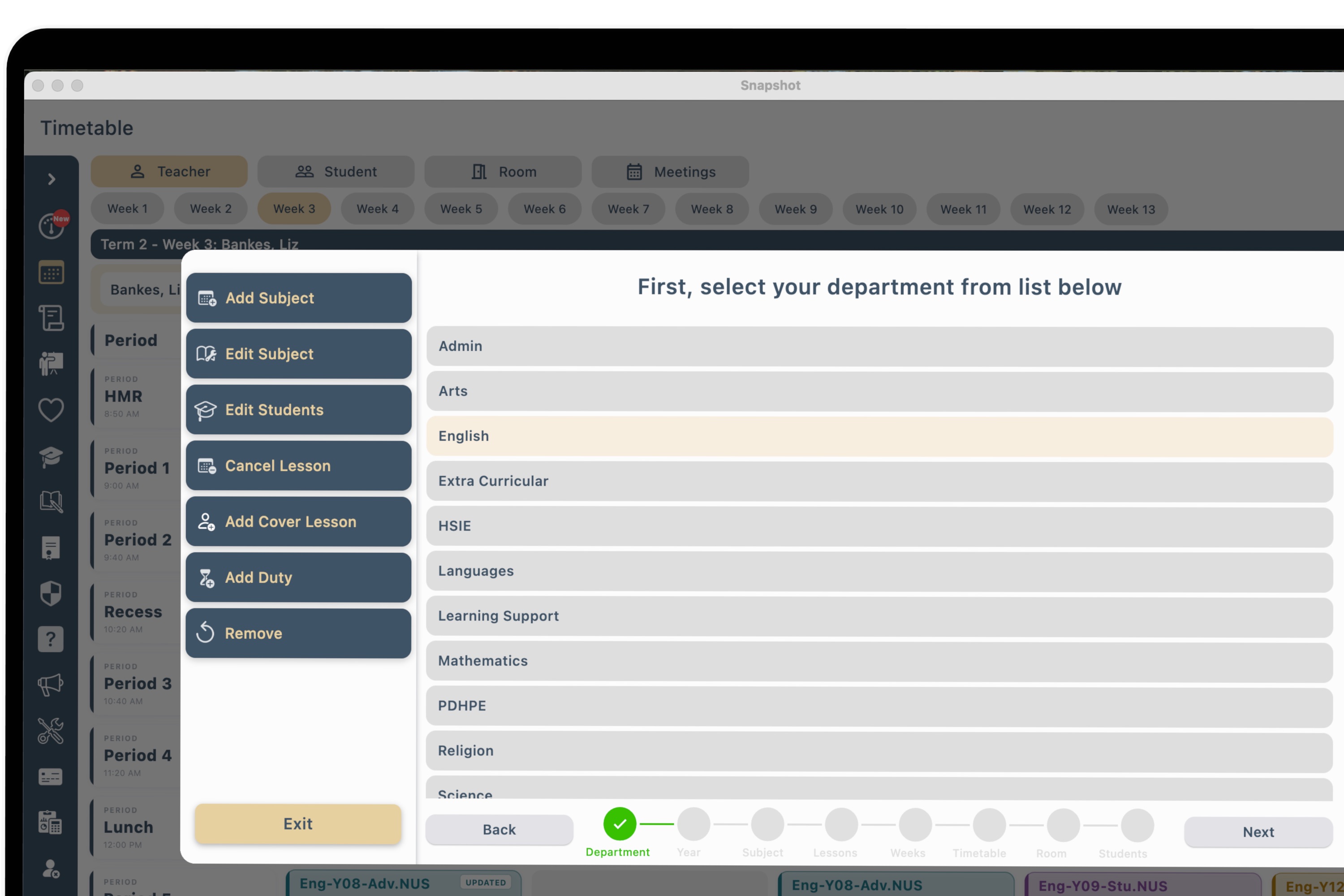
Task: Select Week 8
Action: (712, 209)
